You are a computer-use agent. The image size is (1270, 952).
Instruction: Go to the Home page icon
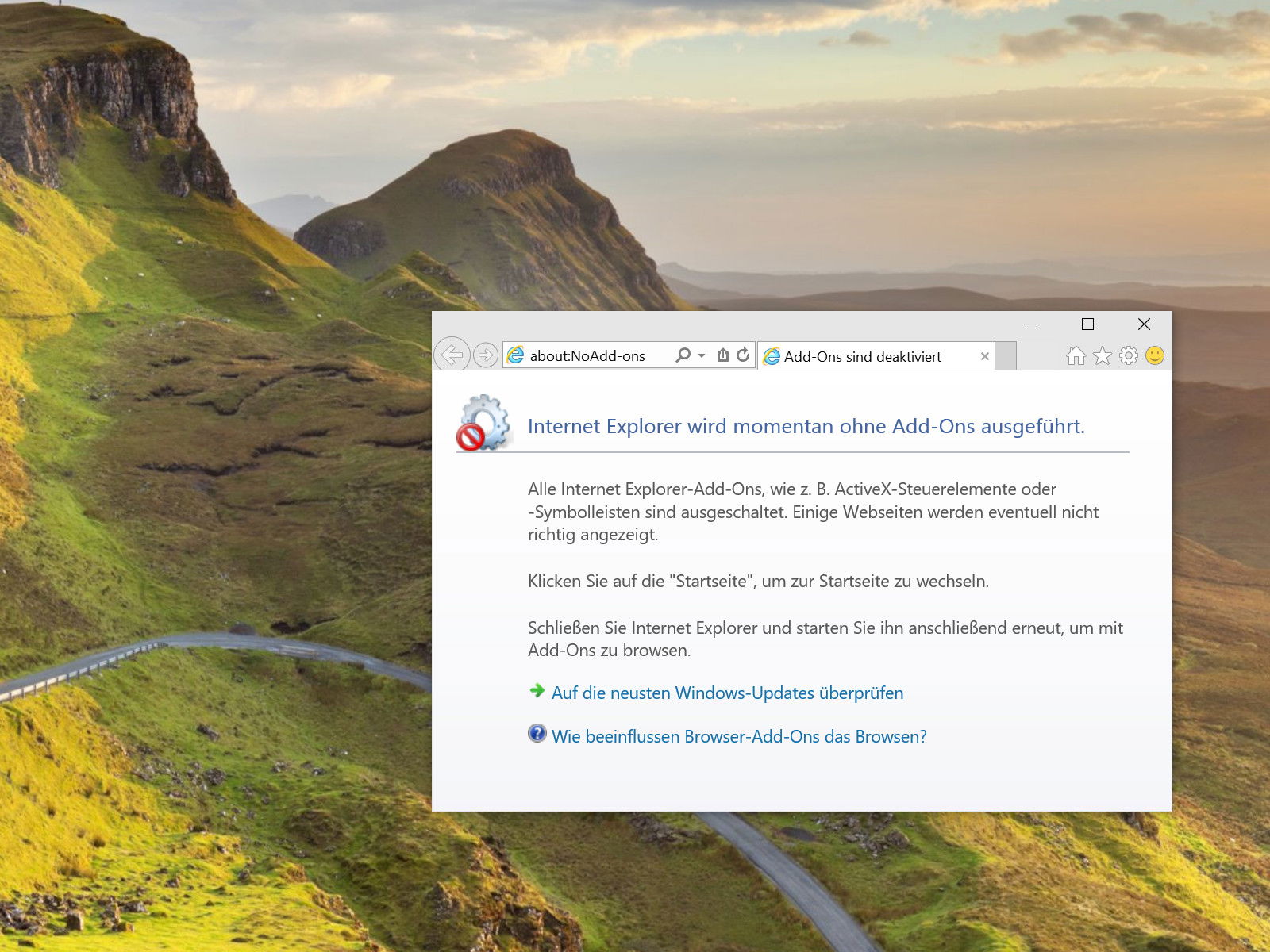coord(1076,355)
